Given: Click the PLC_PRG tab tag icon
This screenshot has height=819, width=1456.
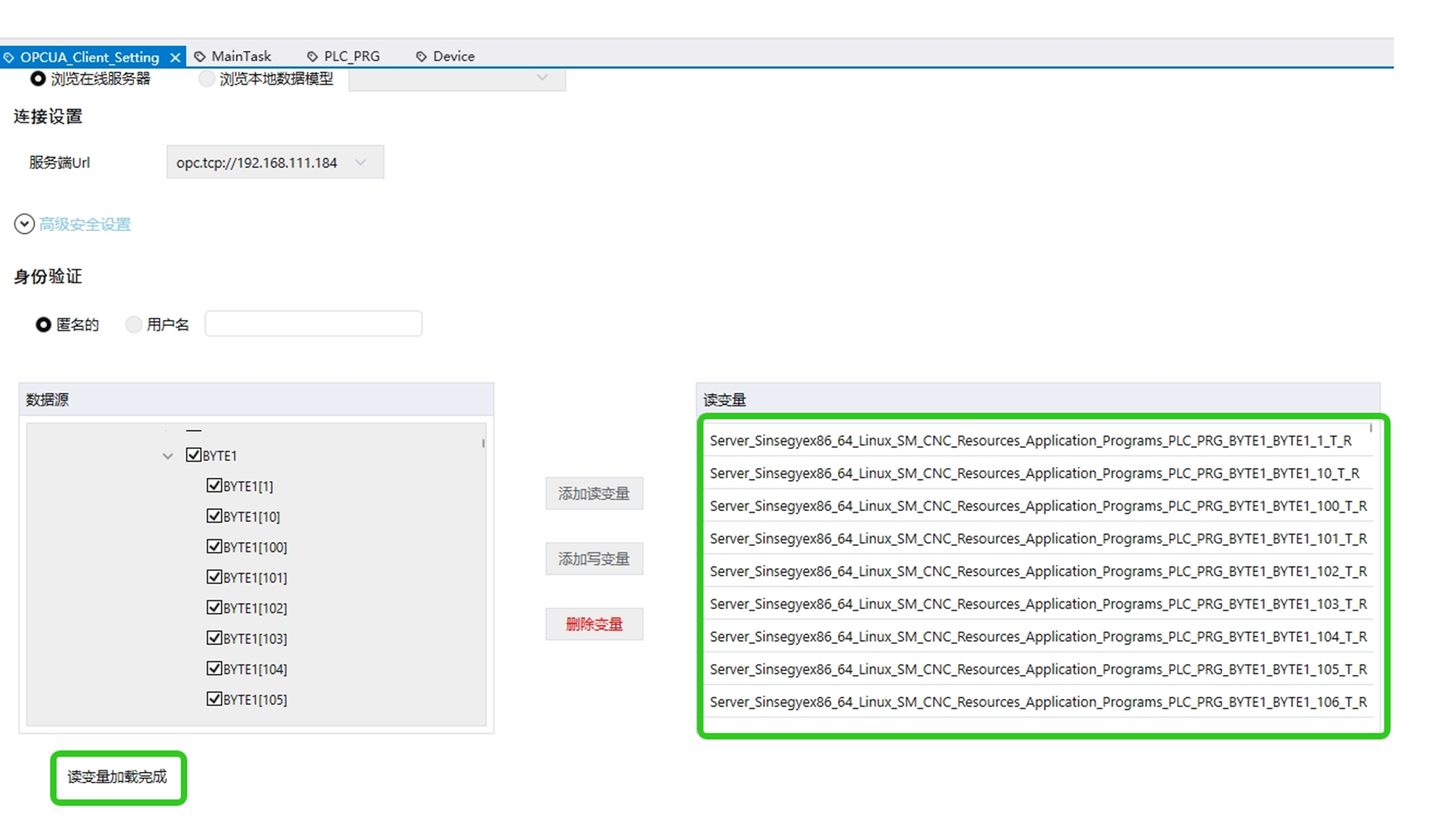Looking at the screenshot, I should (312, 57).
